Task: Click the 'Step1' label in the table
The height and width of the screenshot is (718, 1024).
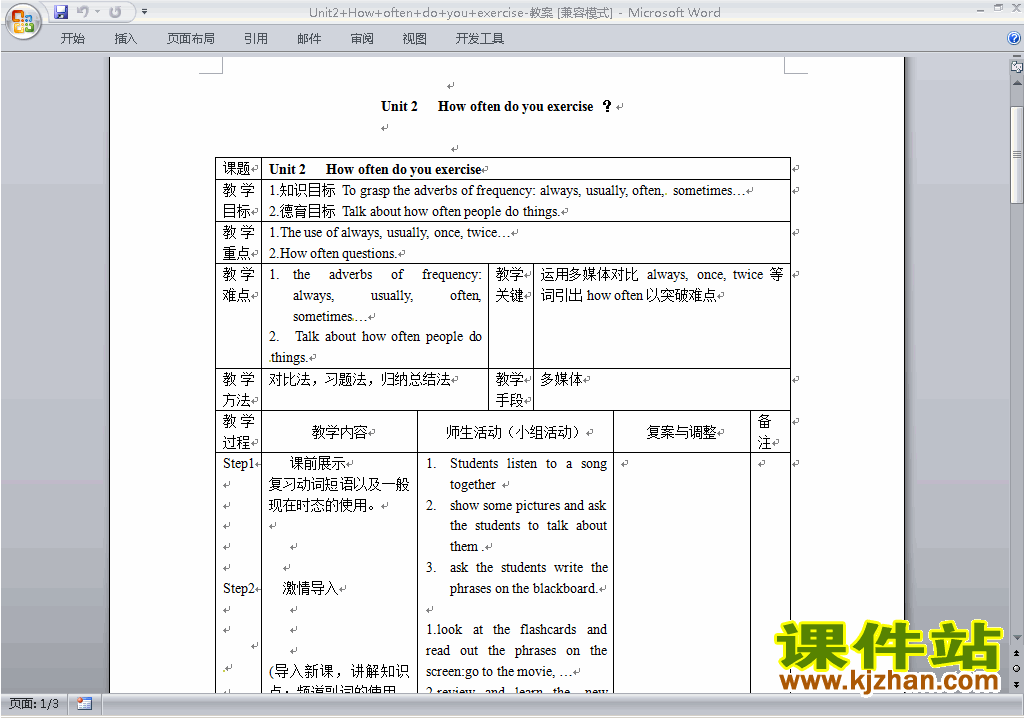Action: click(238, 463)
